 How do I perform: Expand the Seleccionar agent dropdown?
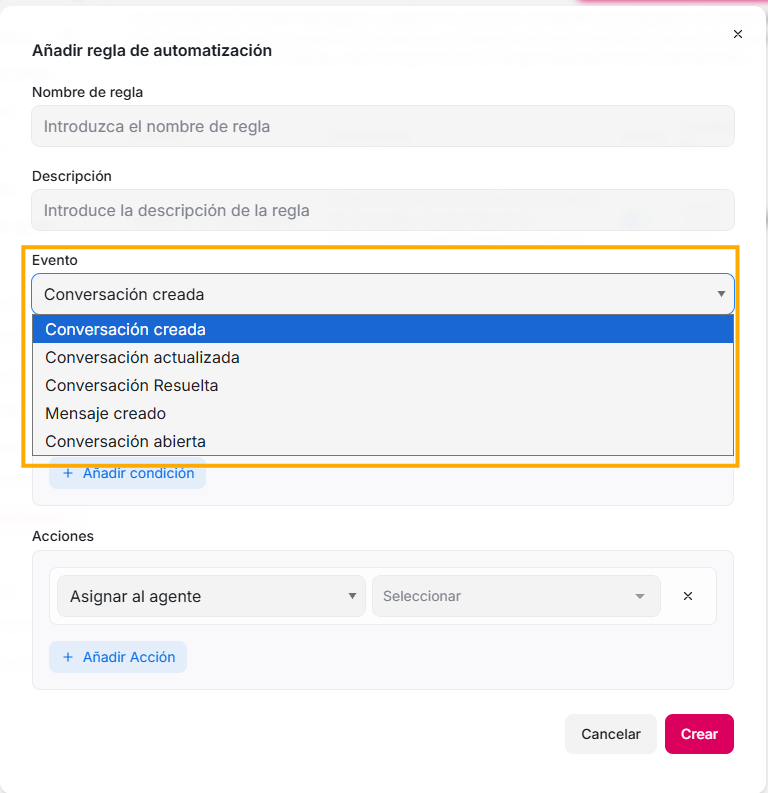point(515,596)
